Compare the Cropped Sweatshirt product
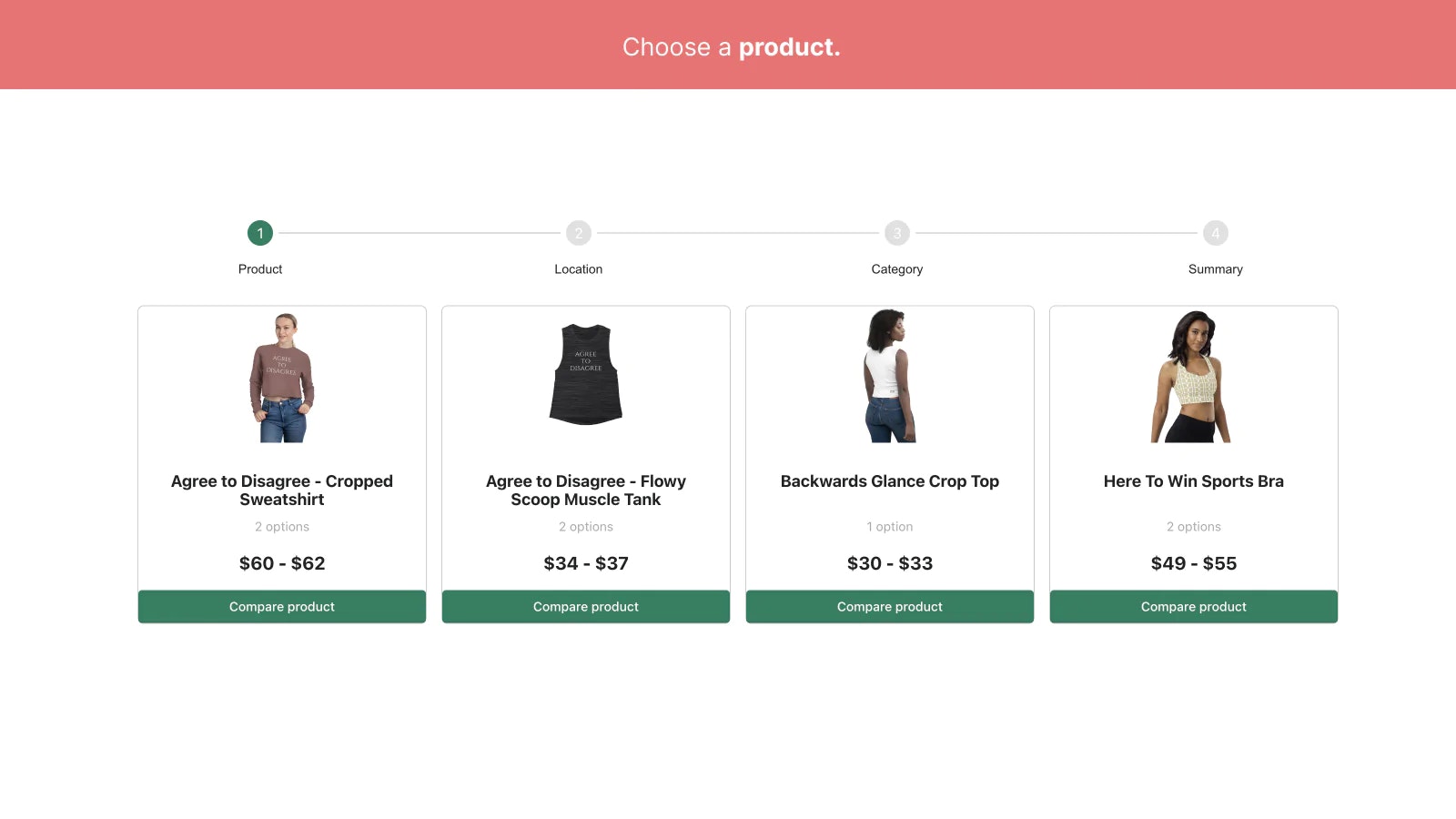This screenshot has height=819, width=1456. (282, 607)
